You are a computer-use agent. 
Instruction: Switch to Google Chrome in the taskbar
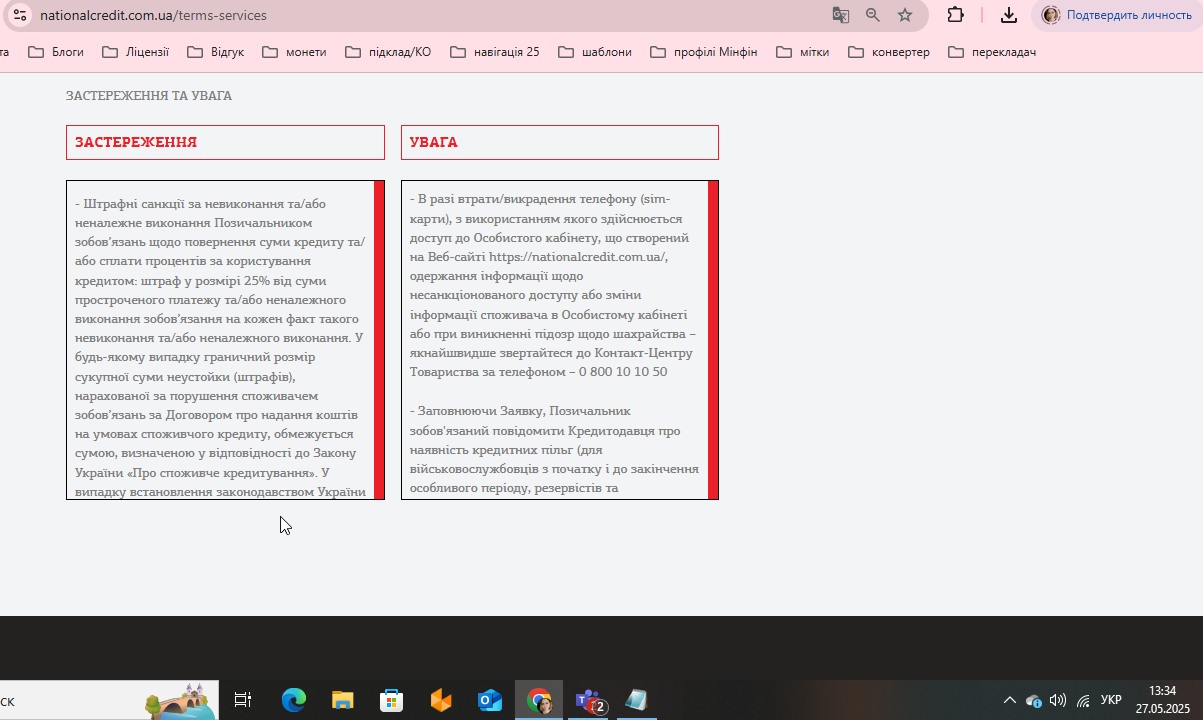point(539,701)
